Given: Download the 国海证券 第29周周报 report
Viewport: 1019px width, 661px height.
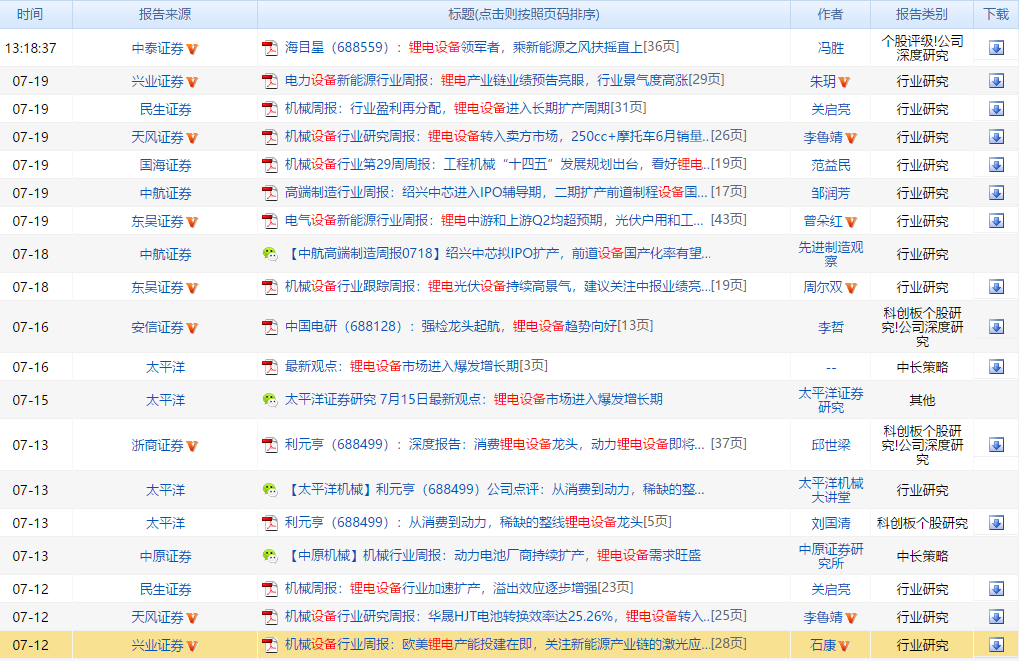Looking at the screenshot, I should (996, 164).
